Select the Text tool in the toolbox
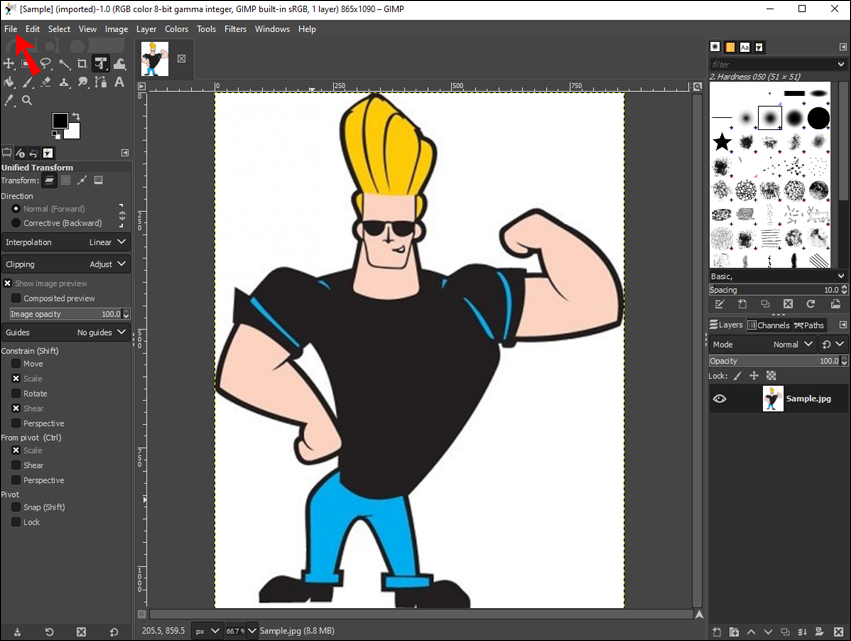The image size is (851, 641). click(119, 82)
